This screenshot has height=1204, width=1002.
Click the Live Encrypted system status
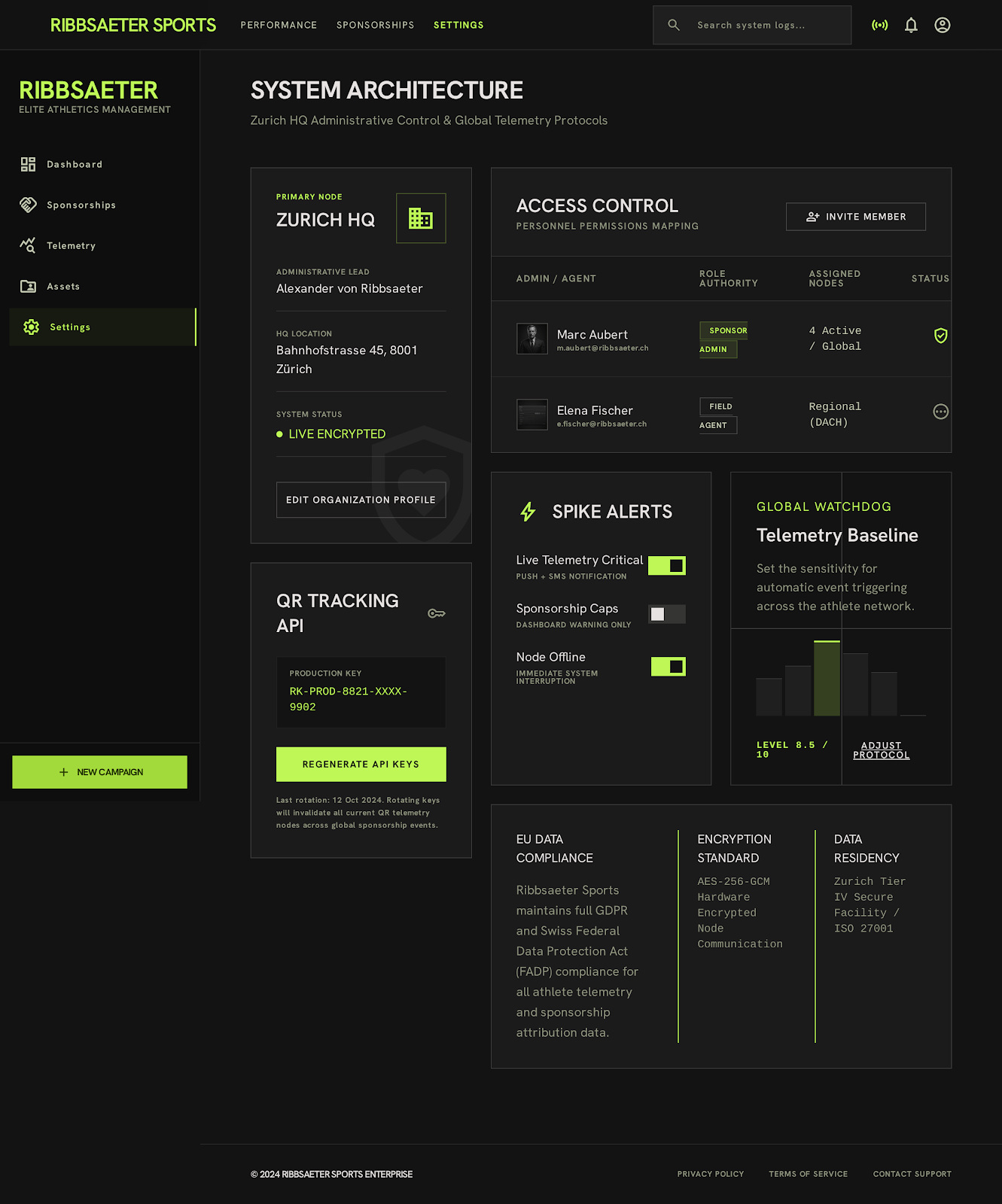(331, 434)
